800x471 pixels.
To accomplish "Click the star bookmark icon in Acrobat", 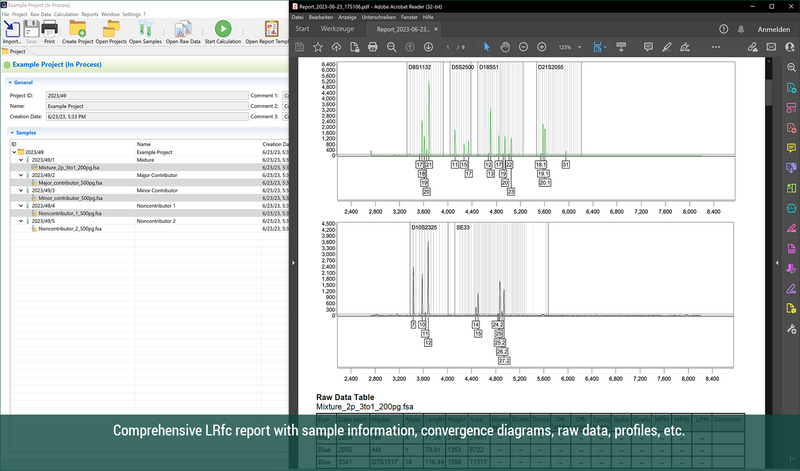I will pyautogui.click(x=318, y=47).
